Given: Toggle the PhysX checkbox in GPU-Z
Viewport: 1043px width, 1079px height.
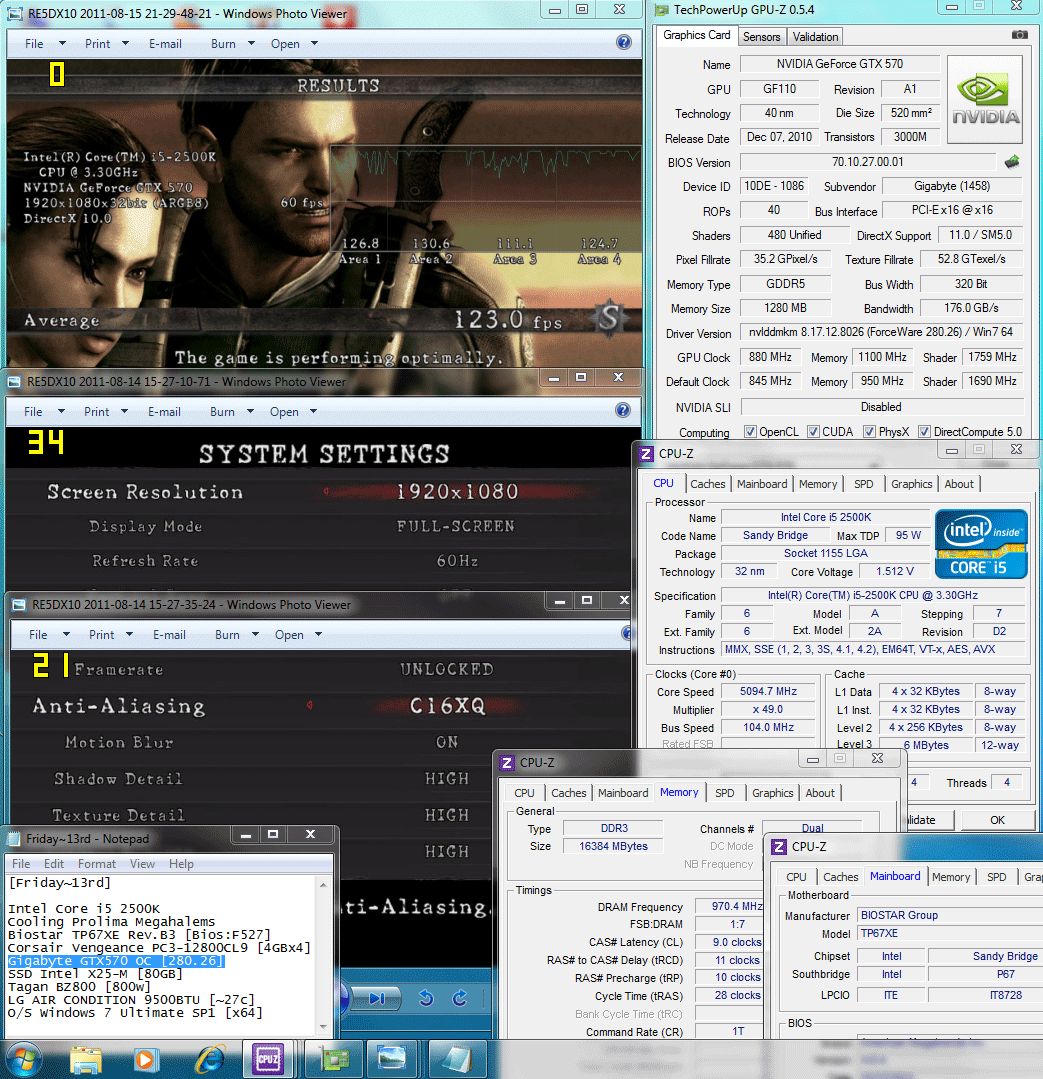Looking at the screenshot, I should click(x=870, y=431).
